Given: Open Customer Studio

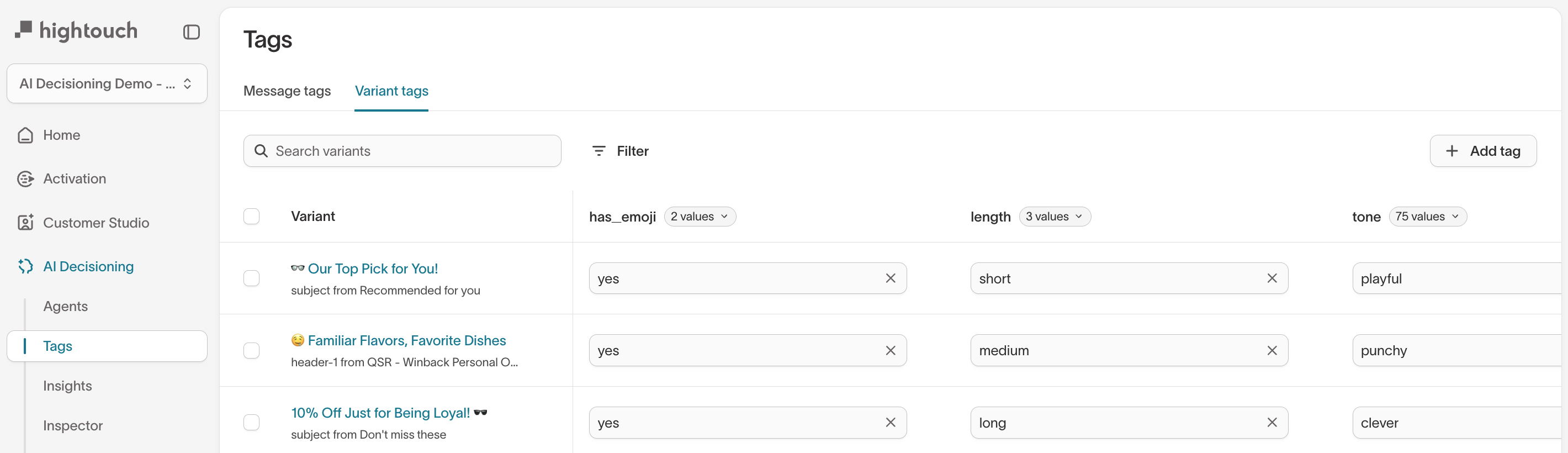Looking at the screenshot, I should [96, 222].
